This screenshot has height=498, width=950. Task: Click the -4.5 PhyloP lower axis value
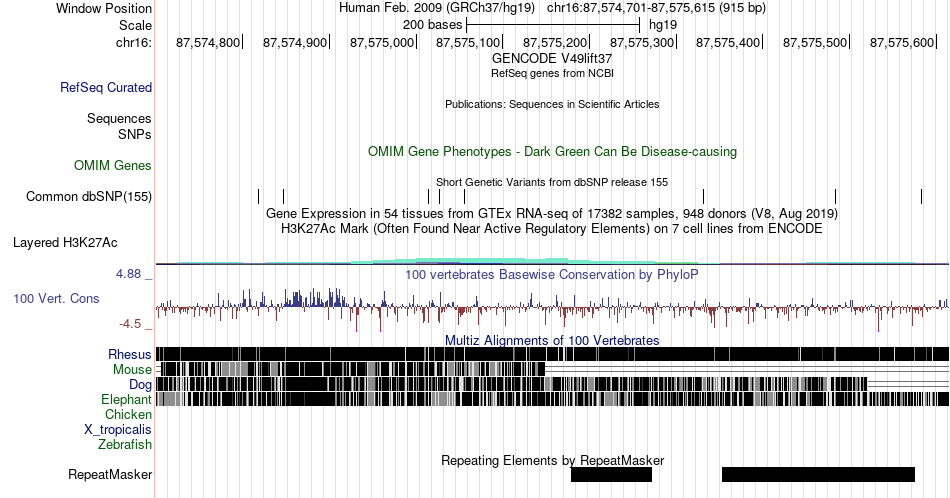coord(130,324)
